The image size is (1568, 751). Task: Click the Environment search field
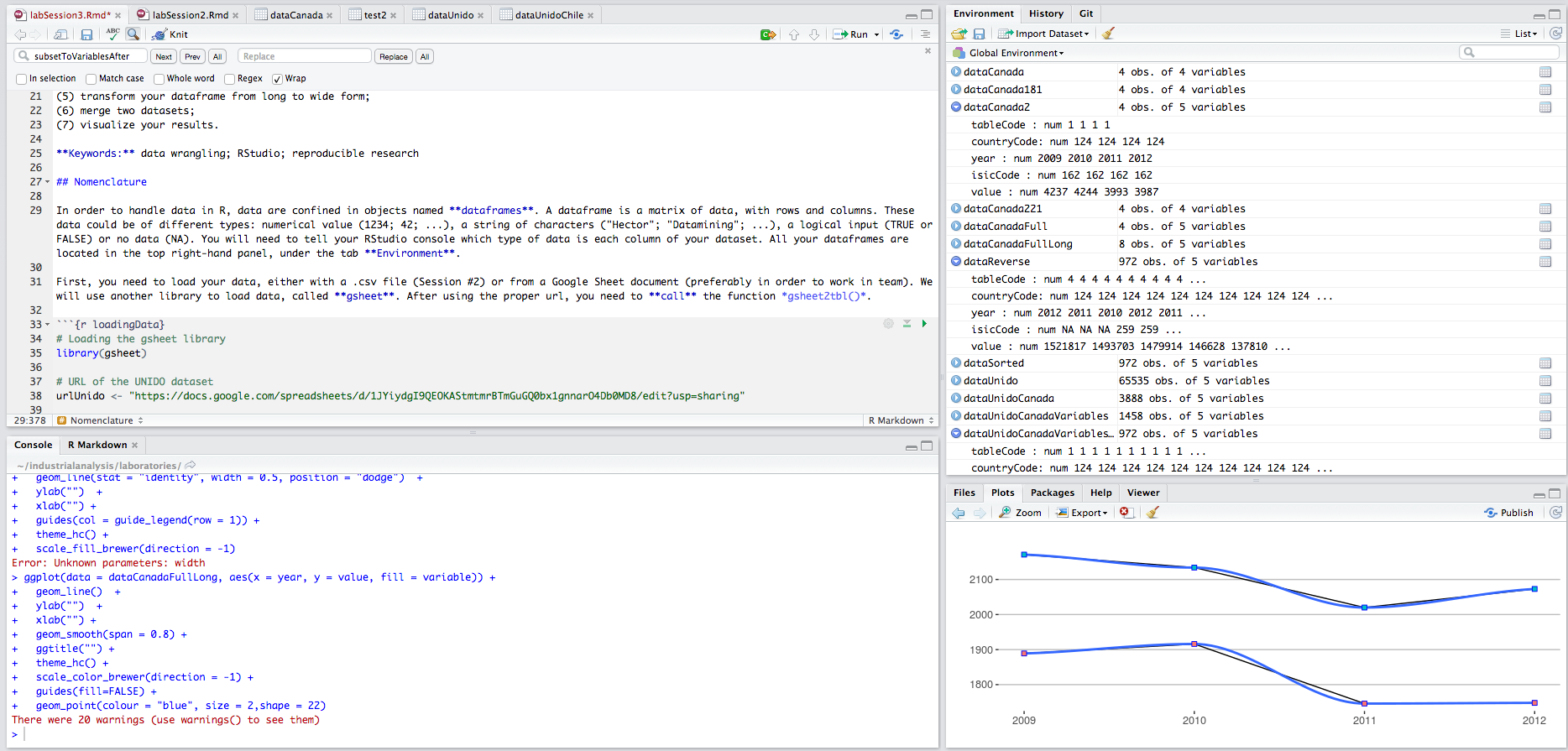click(x=1509, y=52)
